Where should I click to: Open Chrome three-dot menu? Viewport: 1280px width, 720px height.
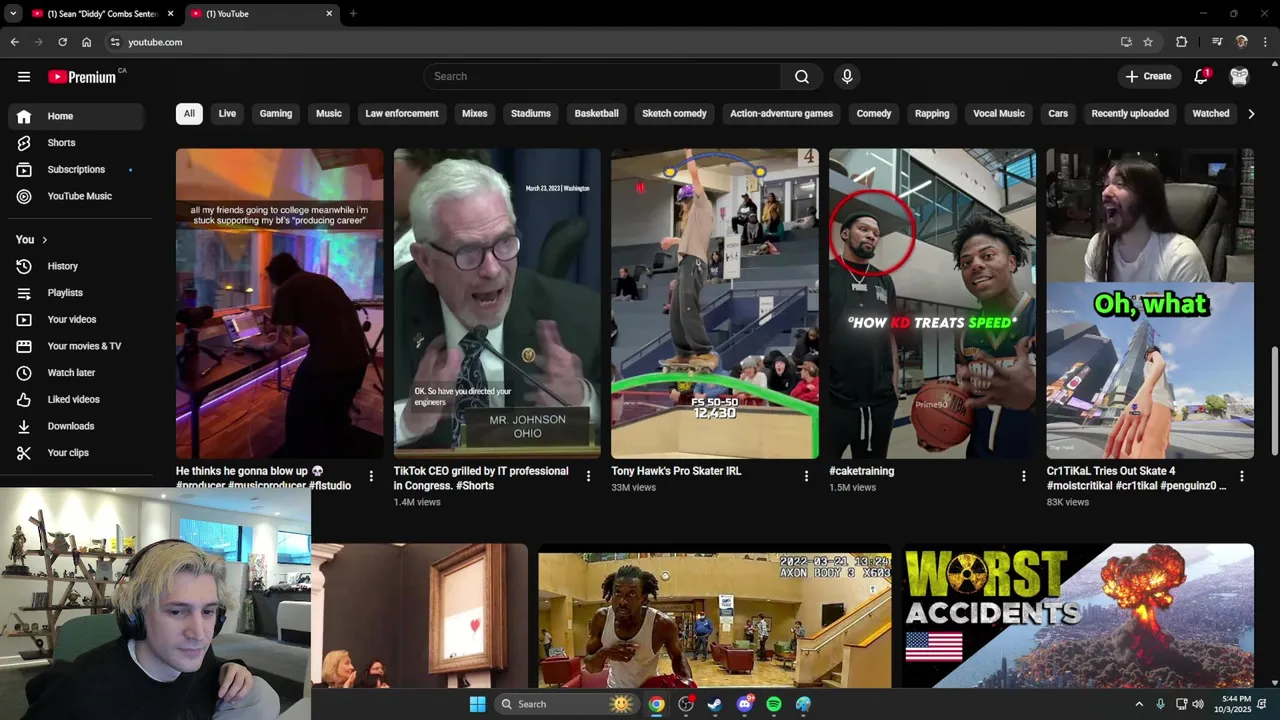pos(1266,42)
